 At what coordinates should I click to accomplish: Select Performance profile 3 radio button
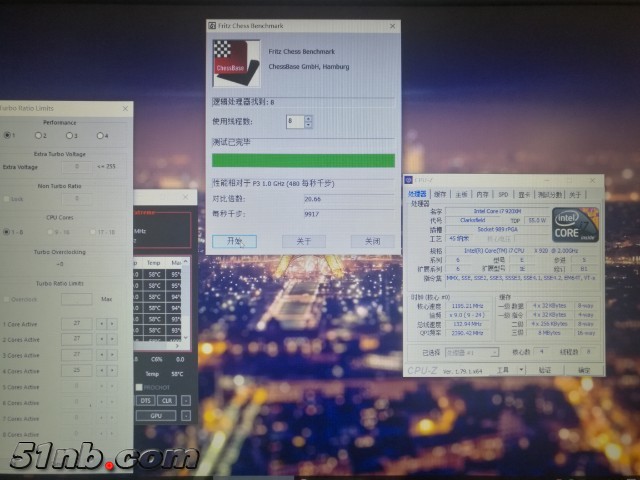(67, 135)
